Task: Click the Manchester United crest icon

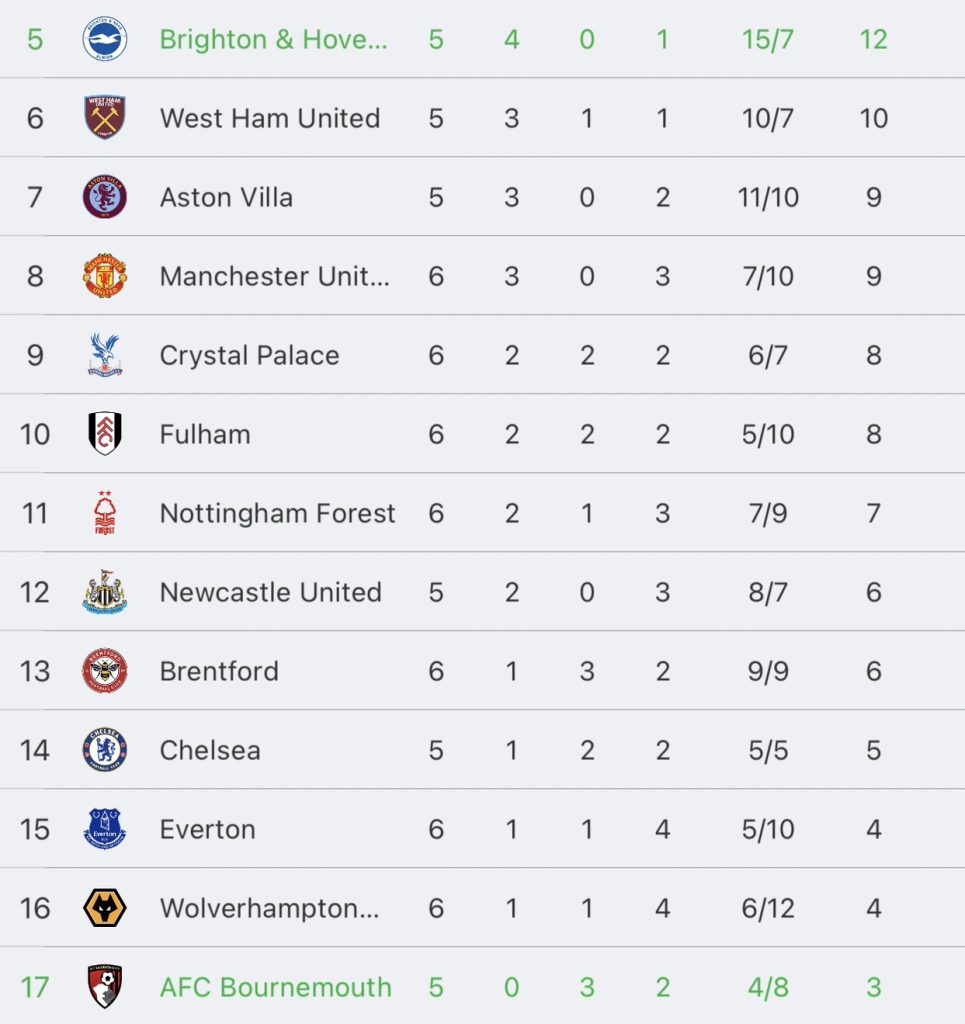Action: point(105,276)
